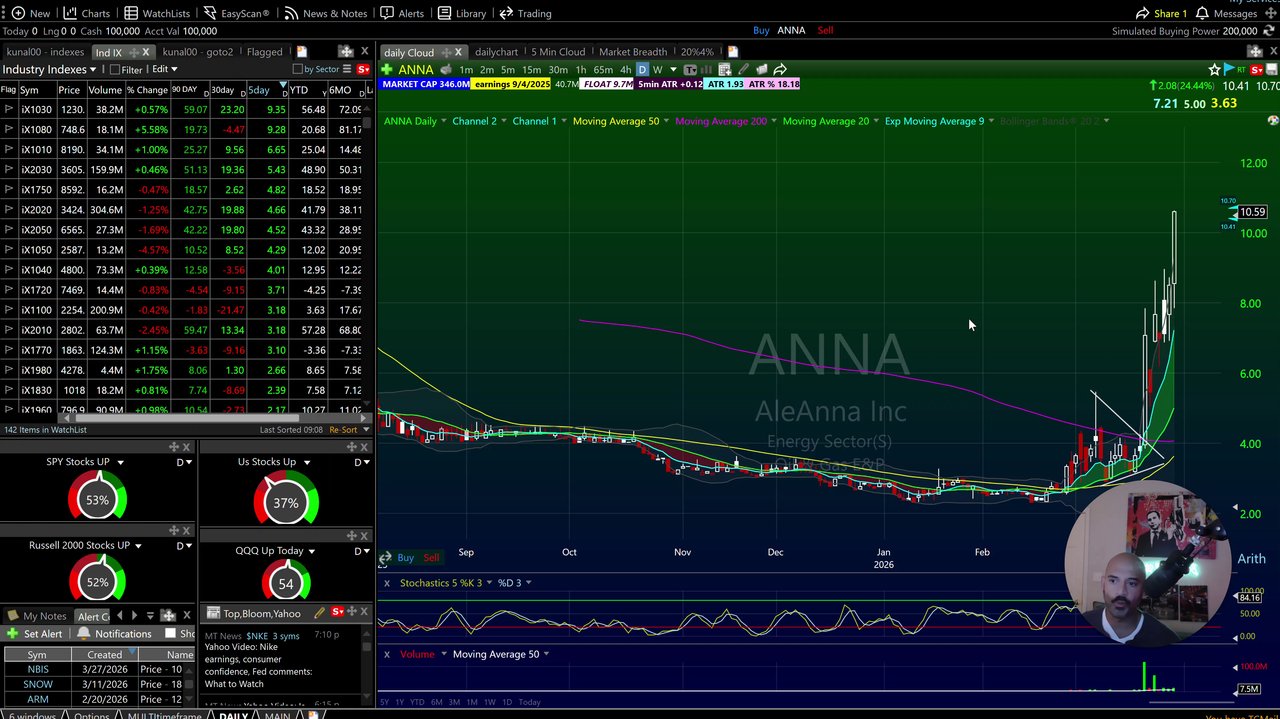Click the pencil edit icon in news panel
Image resolution: width=1280 pixels, height=719 pixels.
point(320,613)
